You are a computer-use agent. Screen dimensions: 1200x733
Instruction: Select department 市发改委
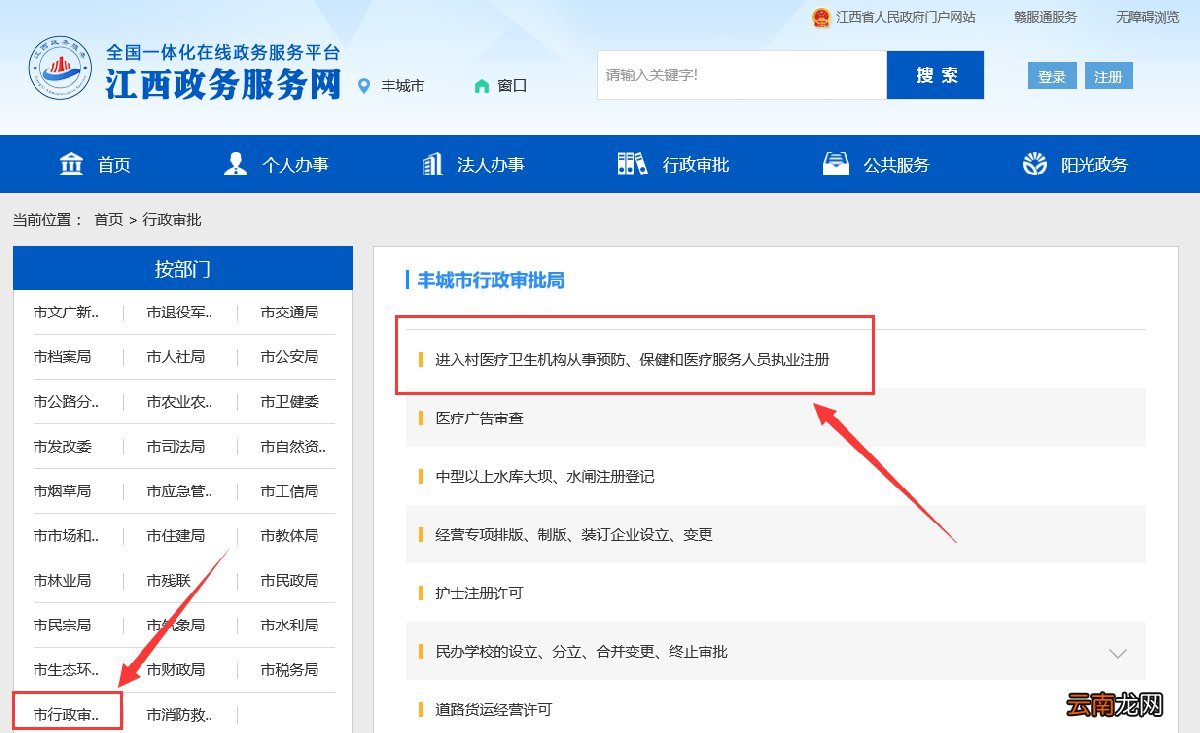[62, 446]
